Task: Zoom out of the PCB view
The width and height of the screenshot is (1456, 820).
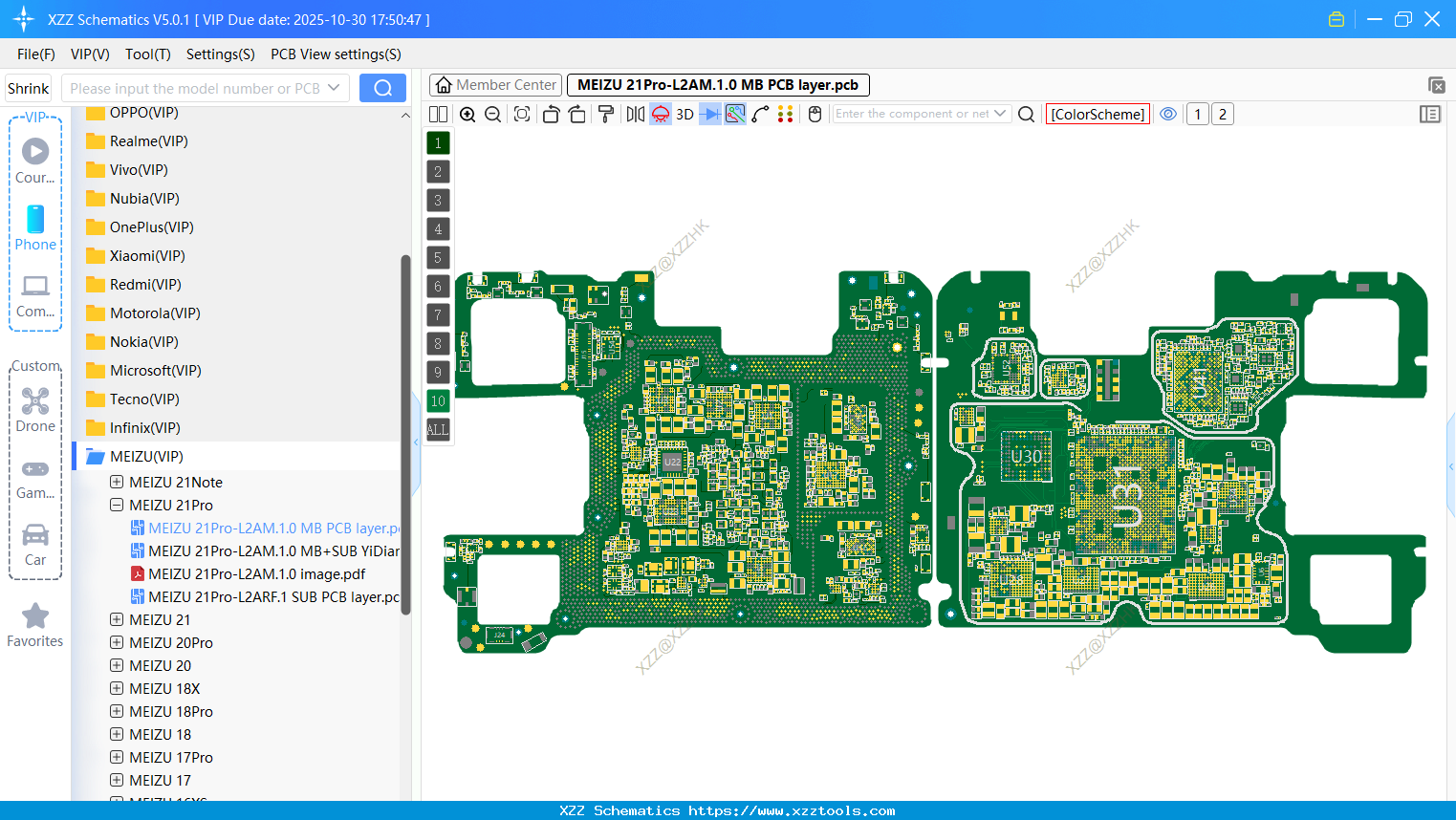Action: [x=493, y=114]
